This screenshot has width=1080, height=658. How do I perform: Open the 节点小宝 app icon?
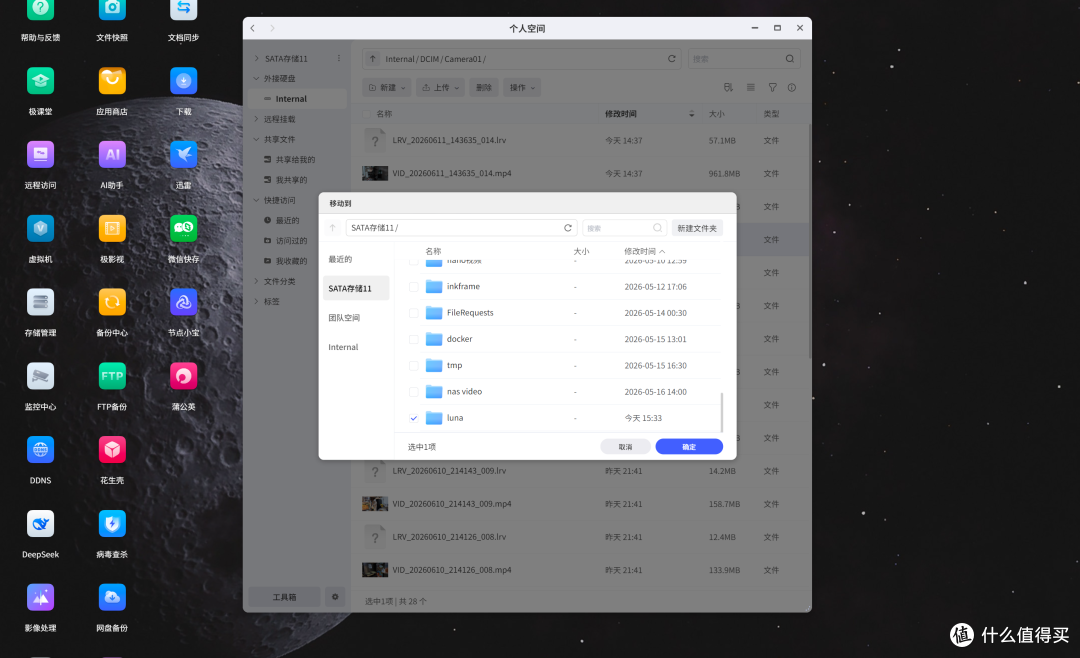(183, 302)
